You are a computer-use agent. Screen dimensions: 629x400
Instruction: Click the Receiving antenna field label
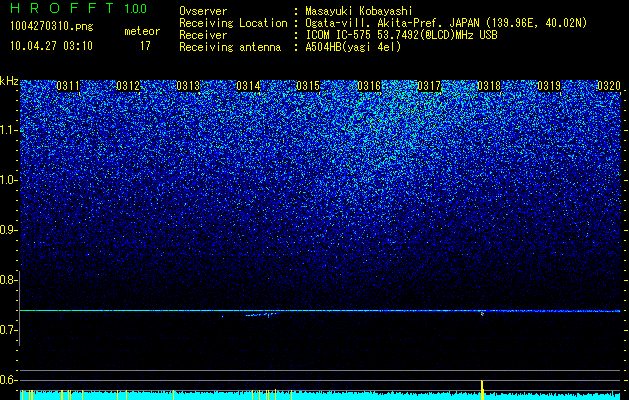(230, 47)
